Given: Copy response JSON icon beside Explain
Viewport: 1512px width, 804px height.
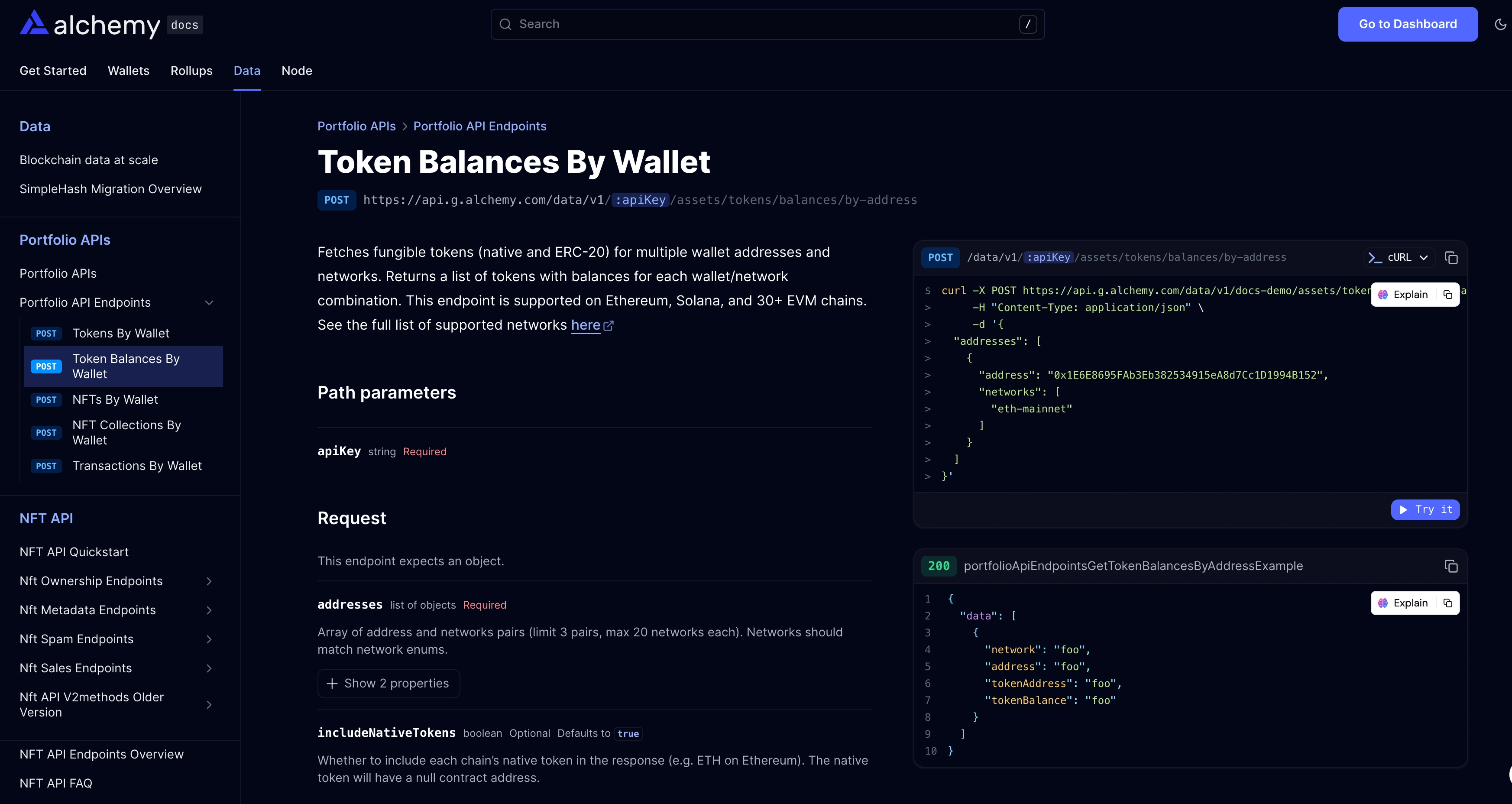Looking at the screenshot, I should pyautogui.click(x=1447, y=603).
